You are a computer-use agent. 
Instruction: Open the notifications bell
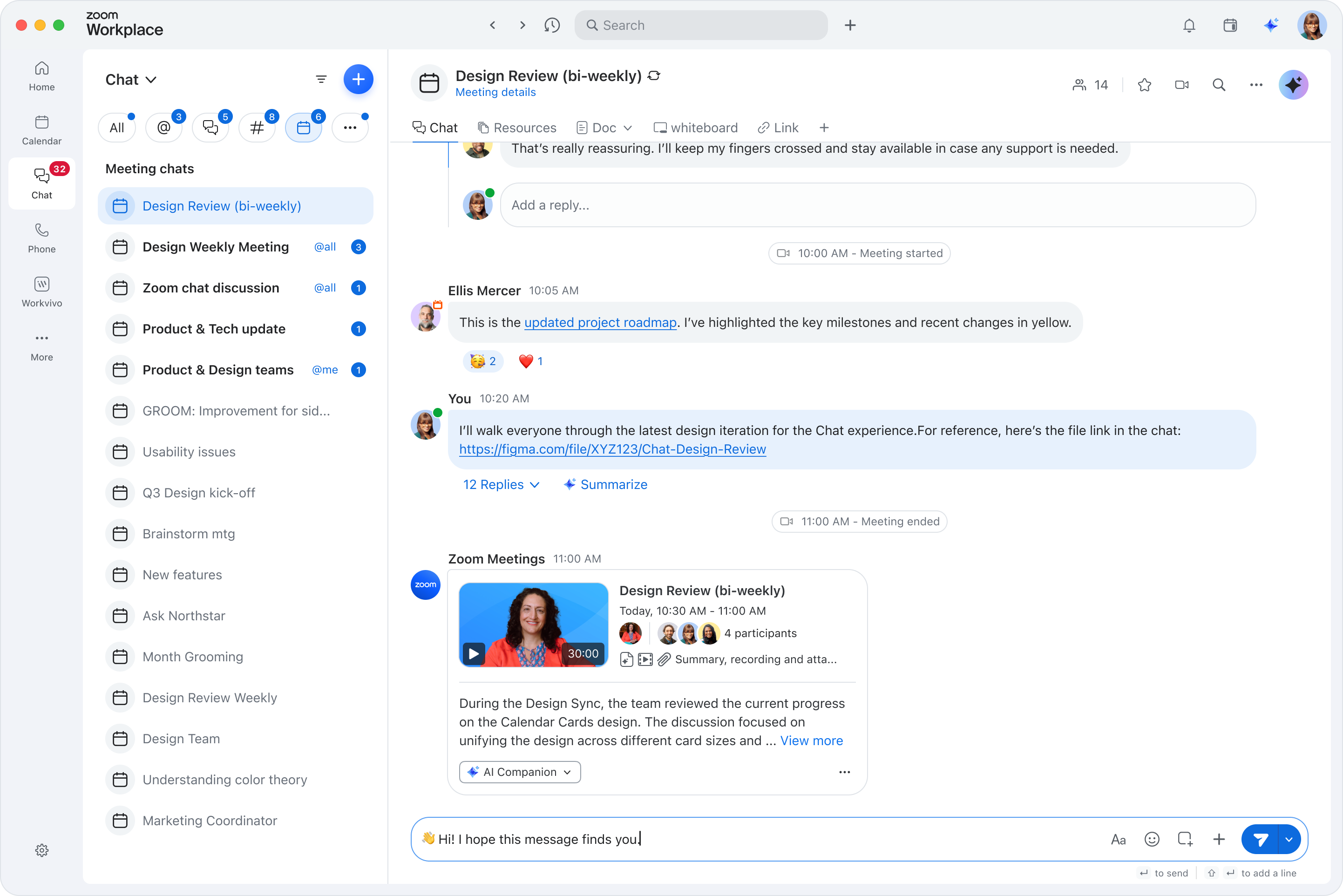(x=1189, y=26)
